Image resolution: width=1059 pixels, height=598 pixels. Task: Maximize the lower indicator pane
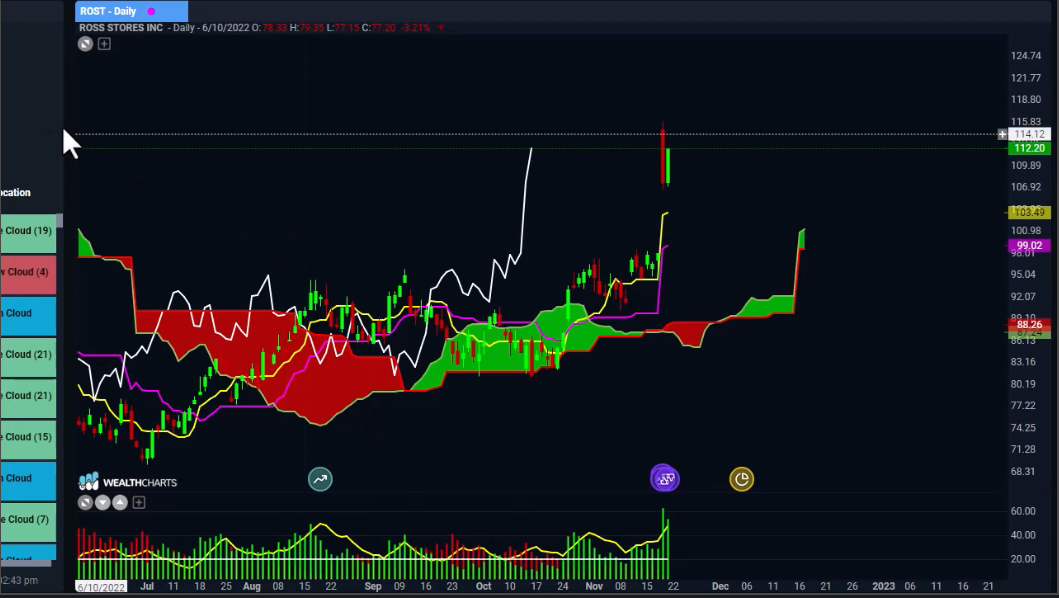85,503
